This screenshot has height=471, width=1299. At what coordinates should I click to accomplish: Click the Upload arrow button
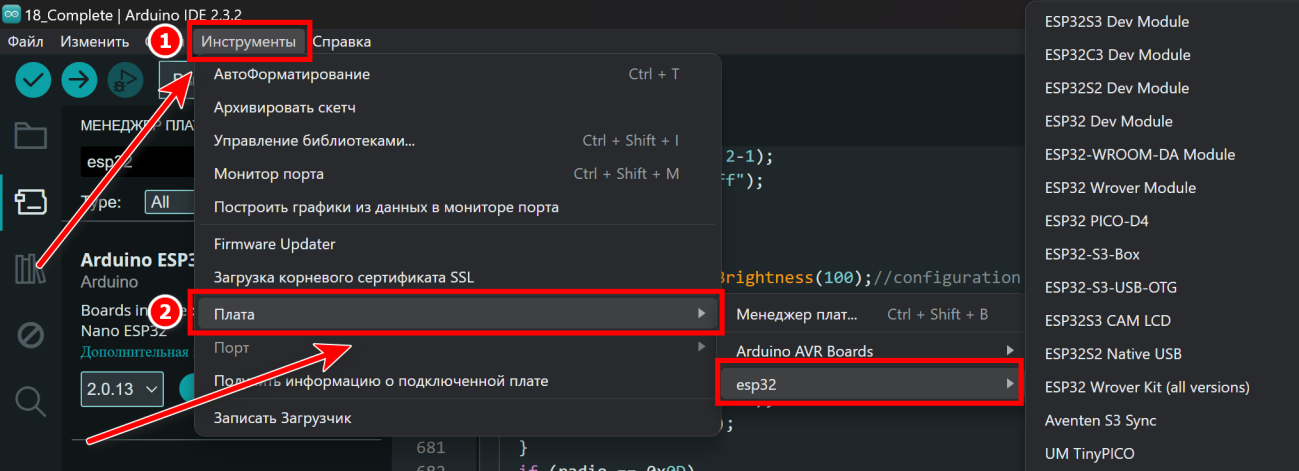tap(80, 79)
